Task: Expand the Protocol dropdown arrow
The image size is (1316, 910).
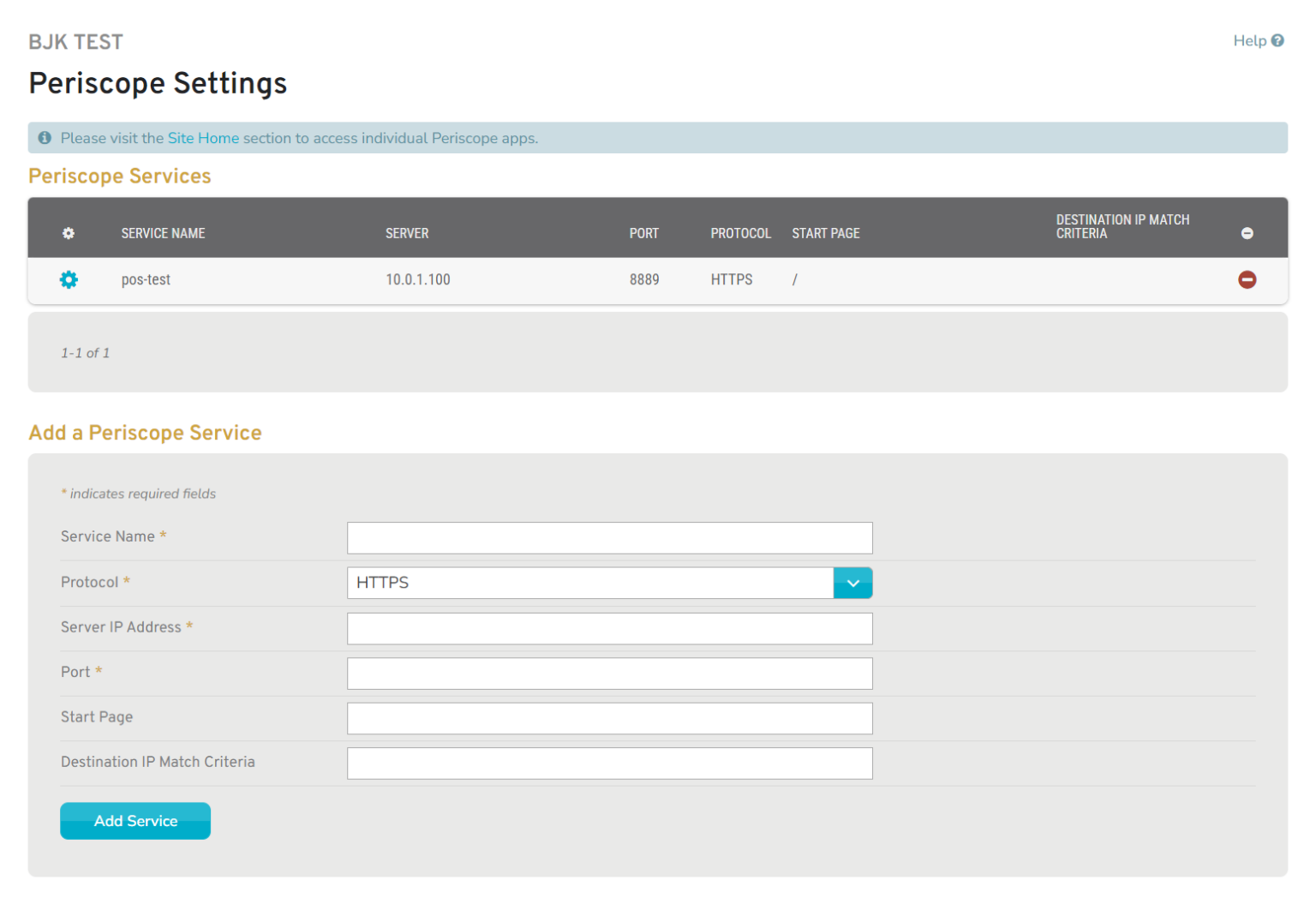Action: point(852,583)
